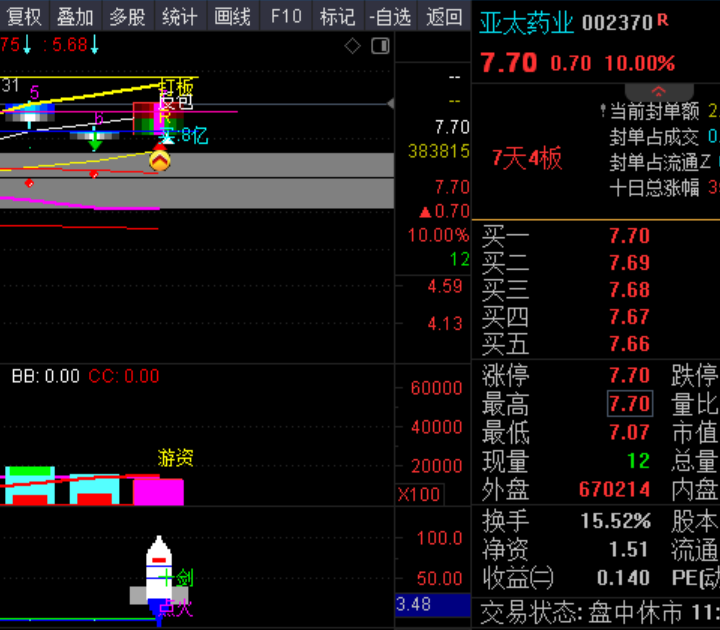This screenshot has width=720, height=630.
Task: Open the 统计 statistics option
Action: (180, 17)
